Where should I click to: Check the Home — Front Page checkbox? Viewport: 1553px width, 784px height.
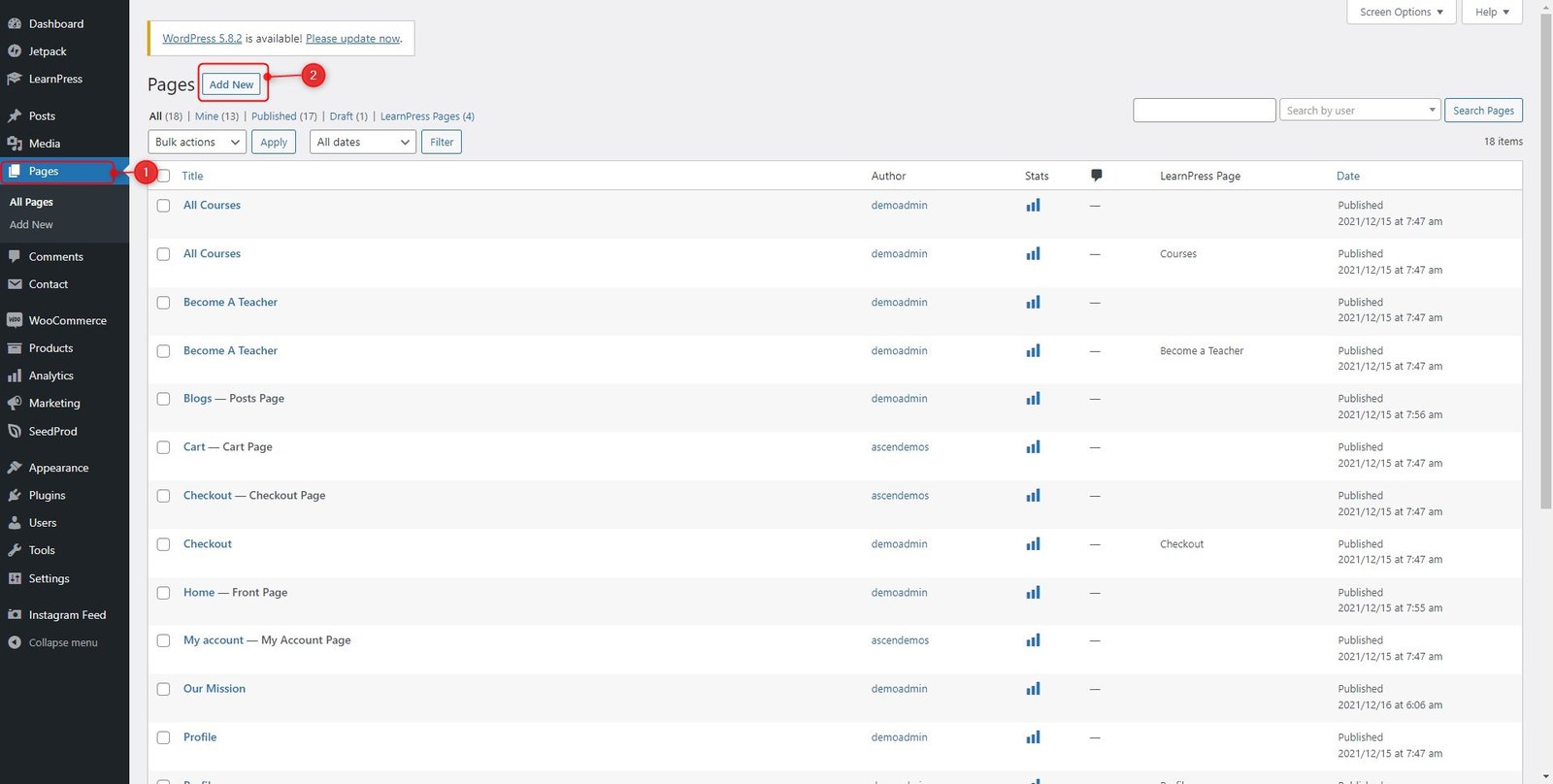[x=164, y=593]
